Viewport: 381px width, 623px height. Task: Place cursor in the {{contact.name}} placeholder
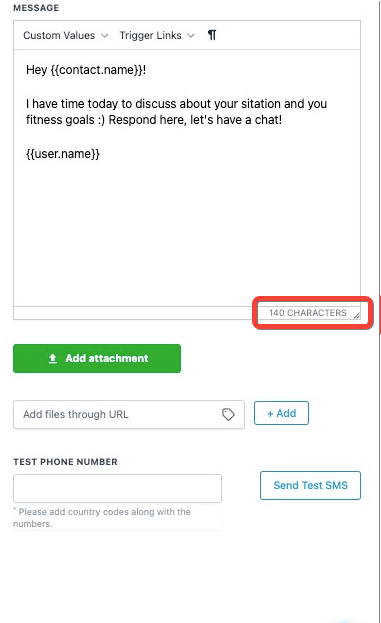click(x=97, y=70)
